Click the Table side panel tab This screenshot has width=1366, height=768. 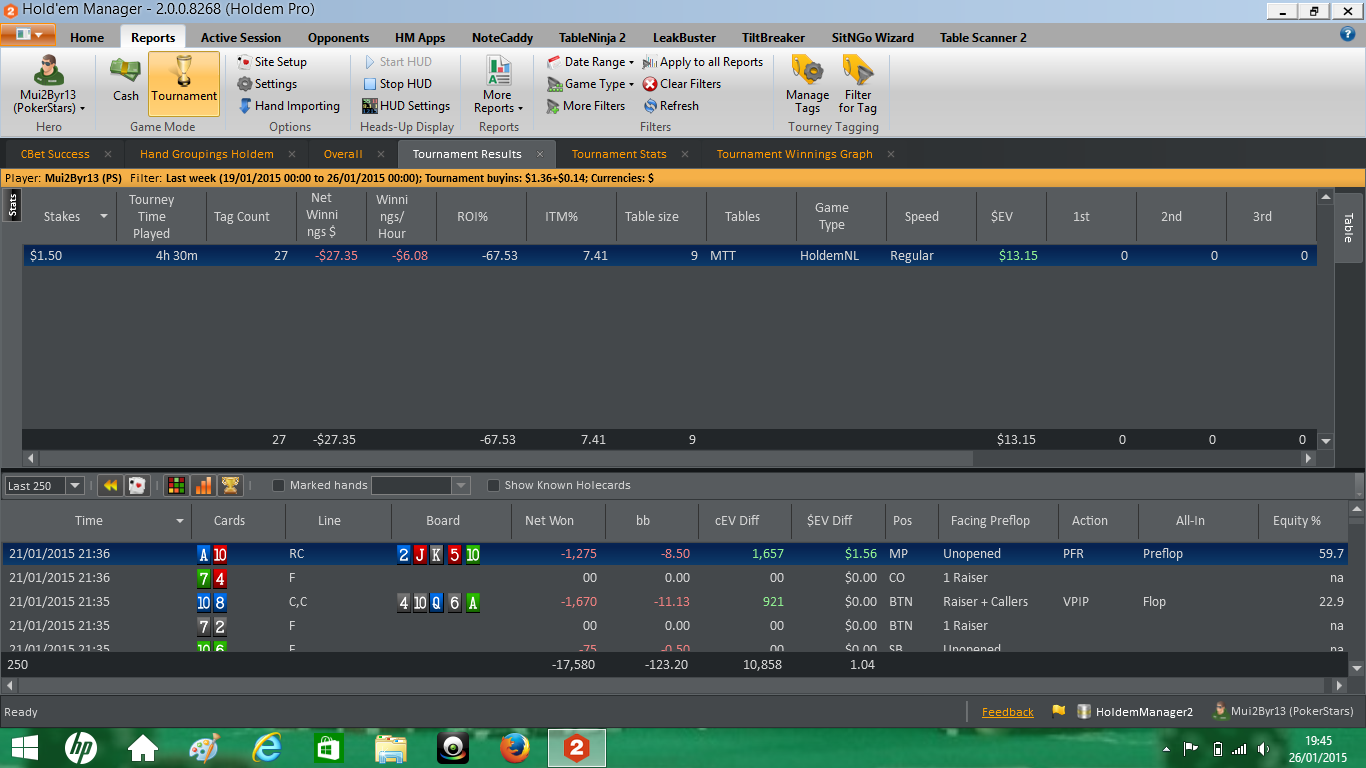pyautogui.click(x=1348, y=227)
